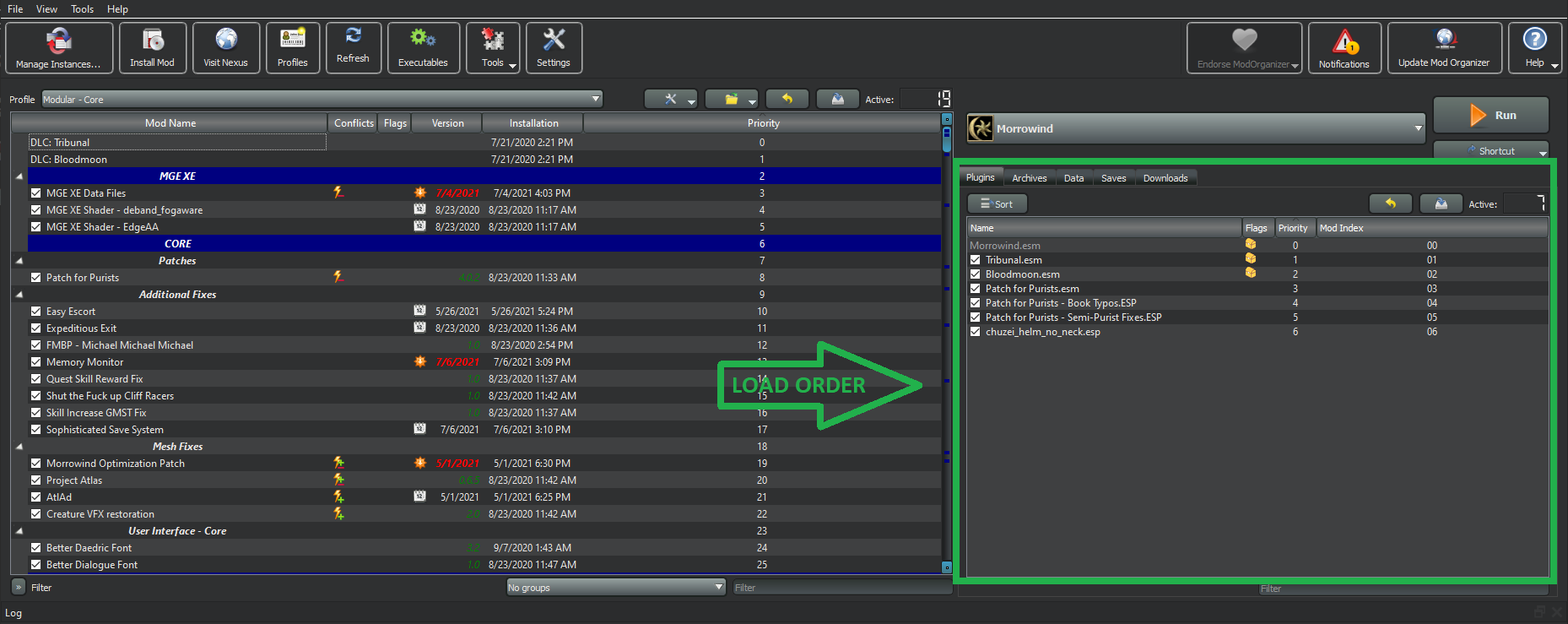The image size is (1568, 624).
Task: Click Update Mod Organizer icon
Action: (1443, 48)
